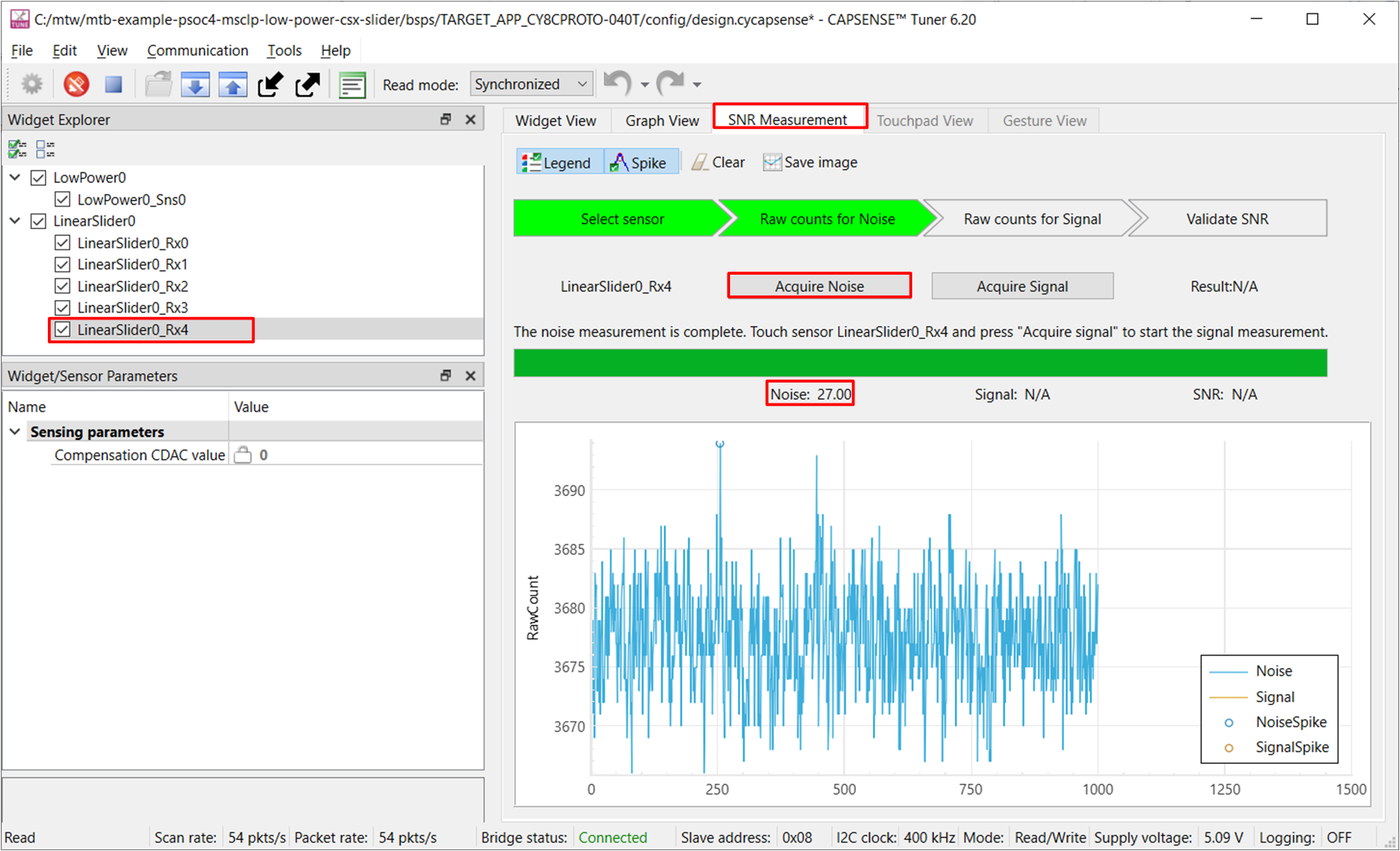The height and width of the screenshot is (851, 1400).
Task: Open the View menu
Action: [112, 50]
